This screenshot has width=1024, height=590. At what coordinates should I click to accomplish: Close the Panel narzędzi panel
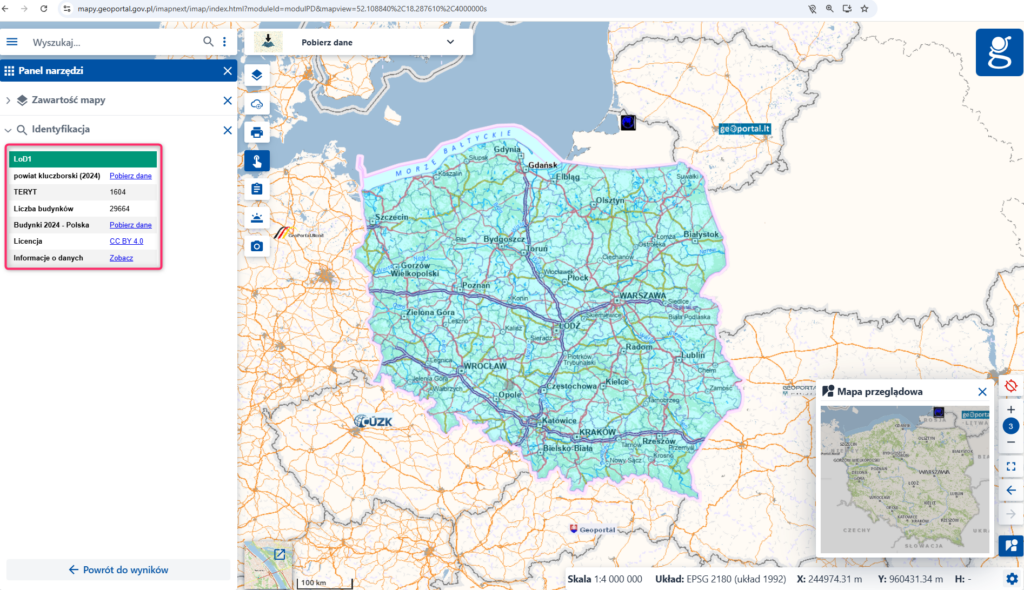pos(227,71)
